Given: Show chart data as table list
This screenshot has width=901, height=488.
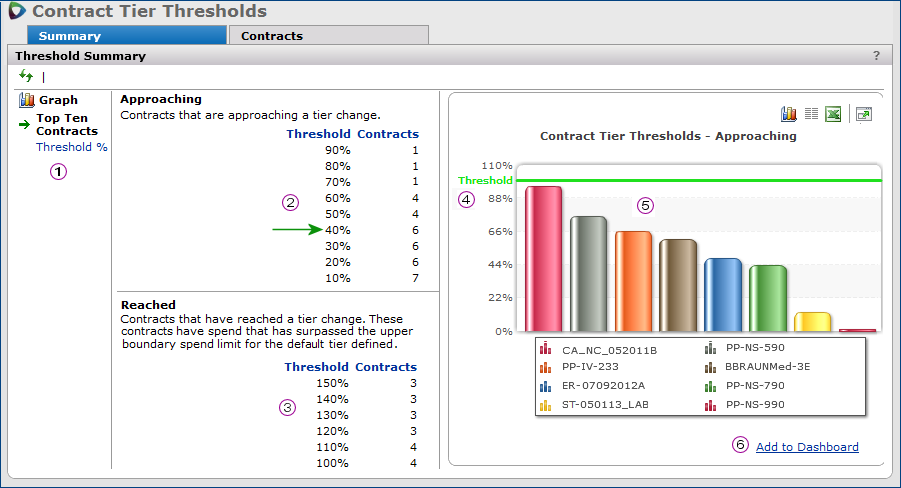Looking at the screenshot, I should [x=811, y=115].
